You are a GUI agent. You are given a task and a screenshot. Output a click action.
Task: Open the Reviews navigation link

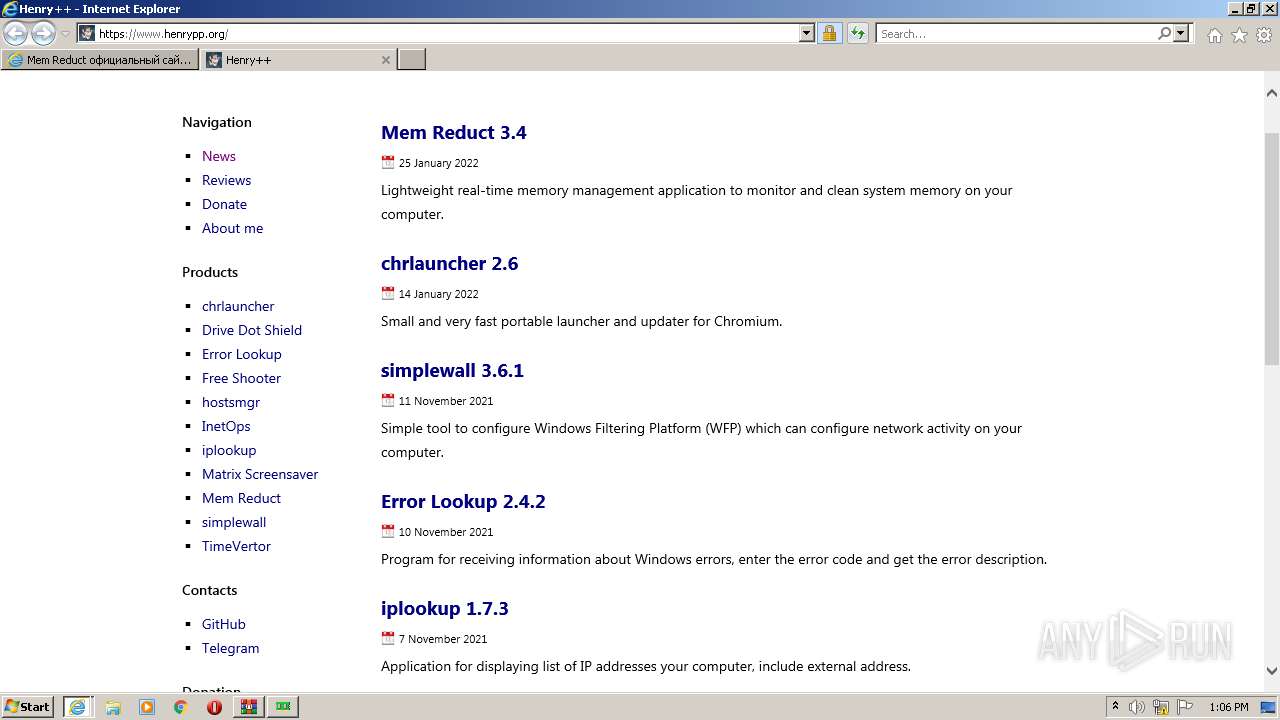(226, 180)
